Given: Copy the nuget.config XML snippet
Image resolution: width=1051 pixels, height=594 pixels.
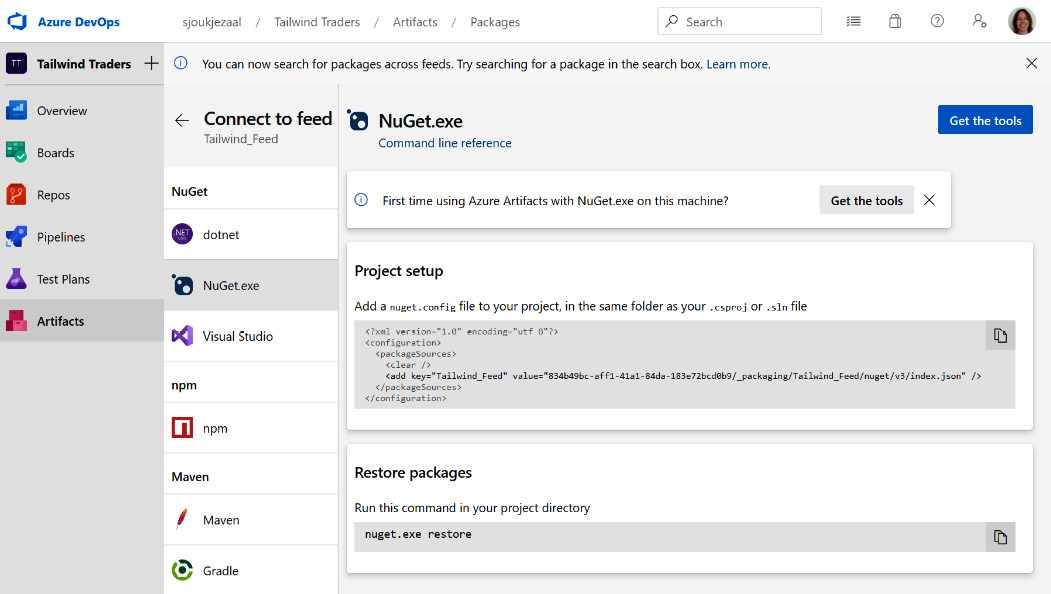Looking at the screenshot, I should click(x=999, y=335).
